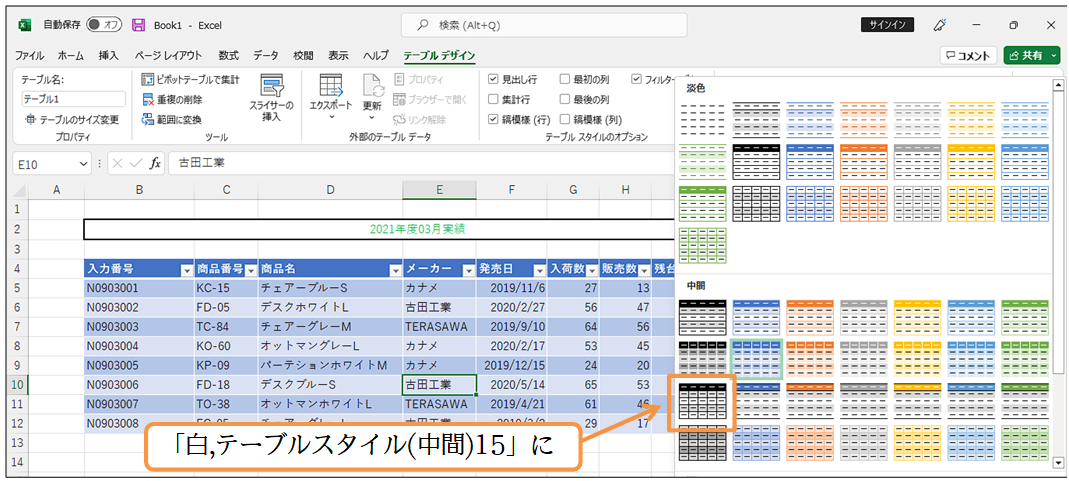
Task: Select the highlighted white medium 15 table style
Action: pos(705,404)
